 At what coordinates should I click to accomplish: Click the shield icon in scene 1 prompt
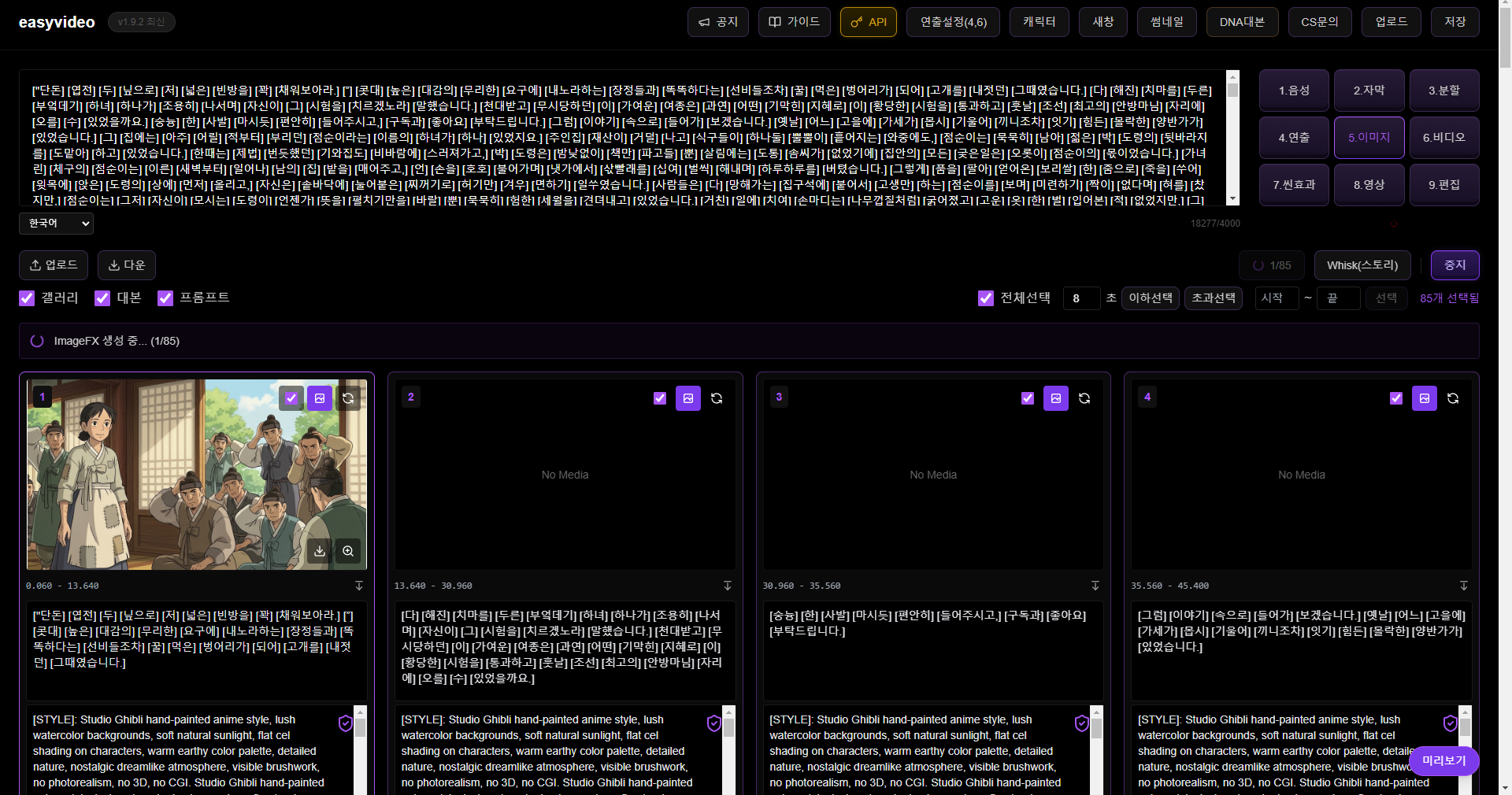coord(345,723)
